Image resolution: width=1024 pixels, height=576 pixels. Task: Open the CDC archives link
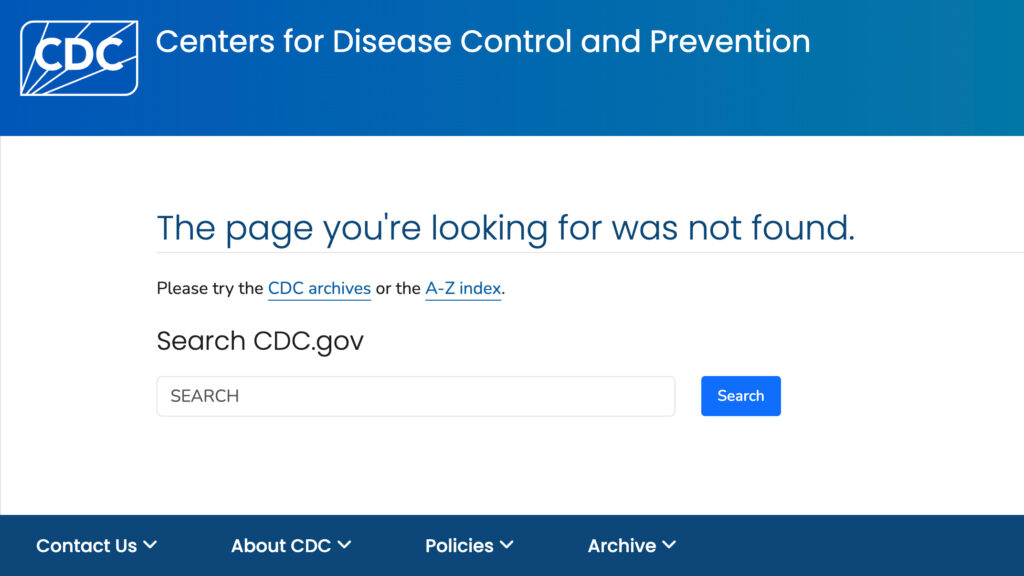(x=319, y=289)
